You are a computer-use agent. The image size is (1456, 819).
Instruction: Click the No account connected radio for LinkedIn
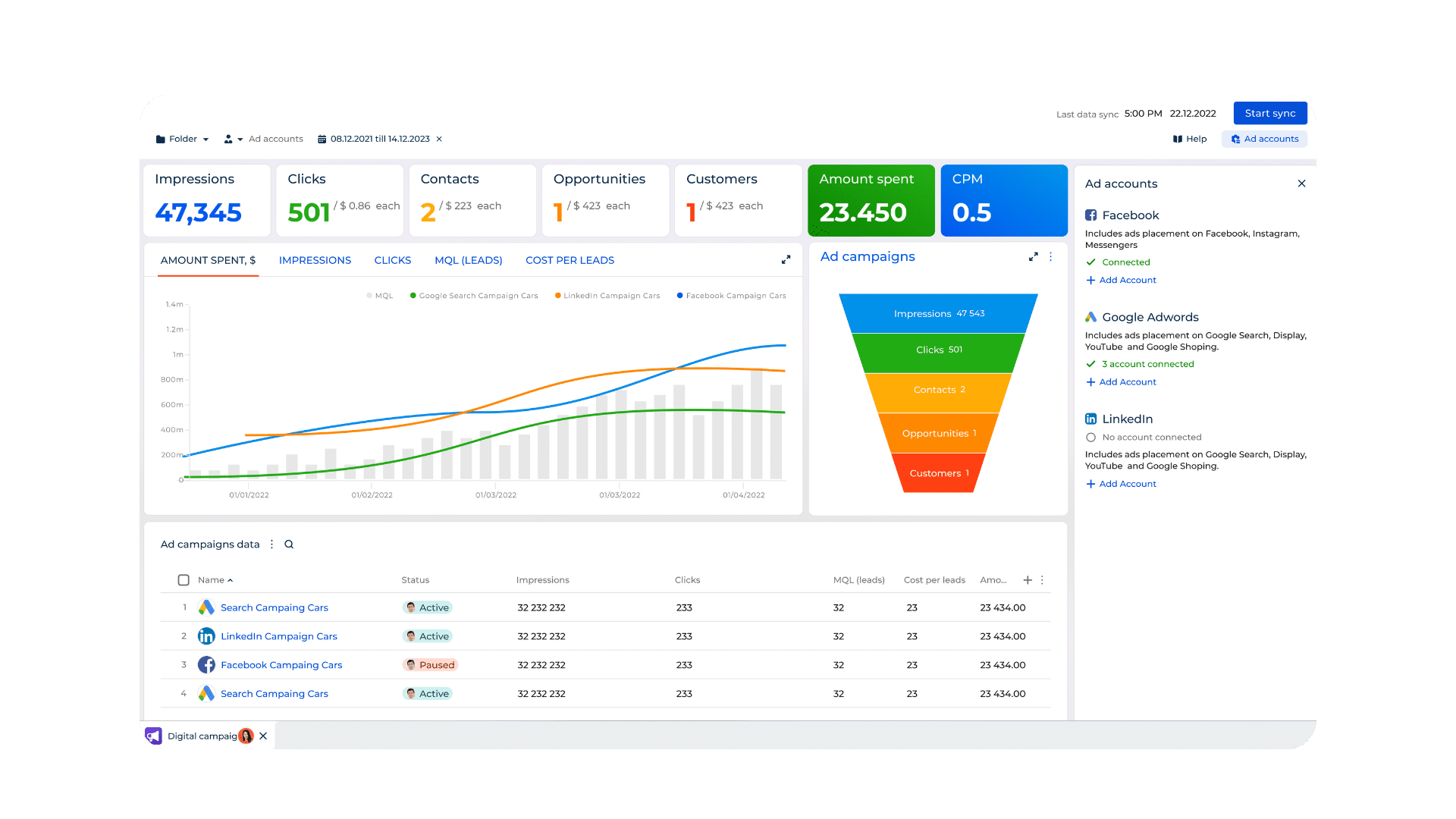(1090, 437)
